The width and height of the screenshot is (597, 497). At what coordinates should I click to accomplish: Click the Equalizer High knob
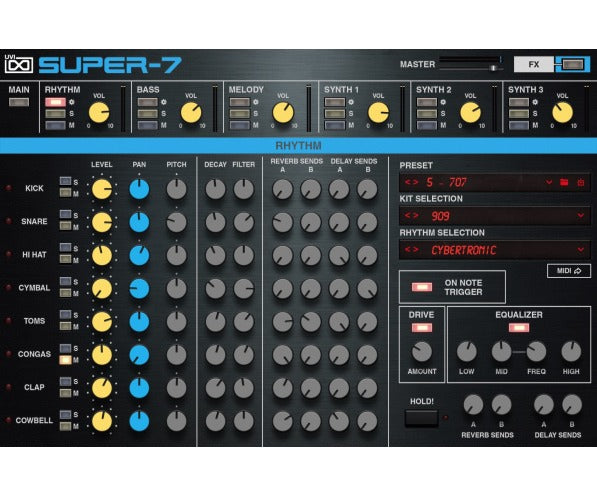coord(571,352)
